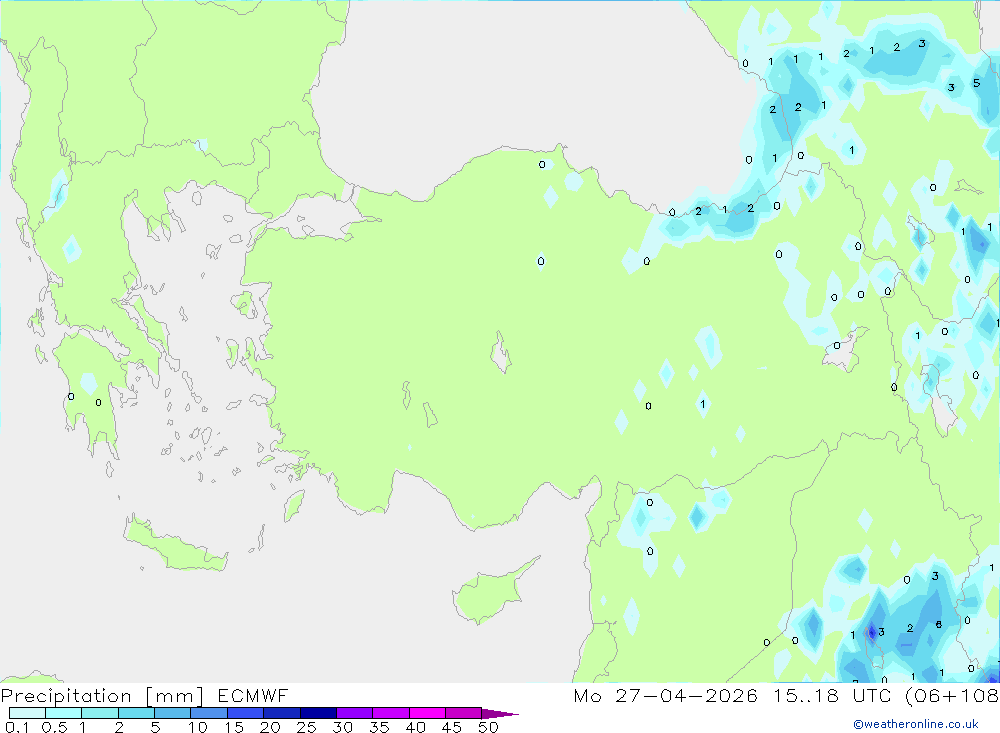Screen dimensions: 1000x733
Task: Click the '30' legend scale label
Action: (x=343, y=727)
